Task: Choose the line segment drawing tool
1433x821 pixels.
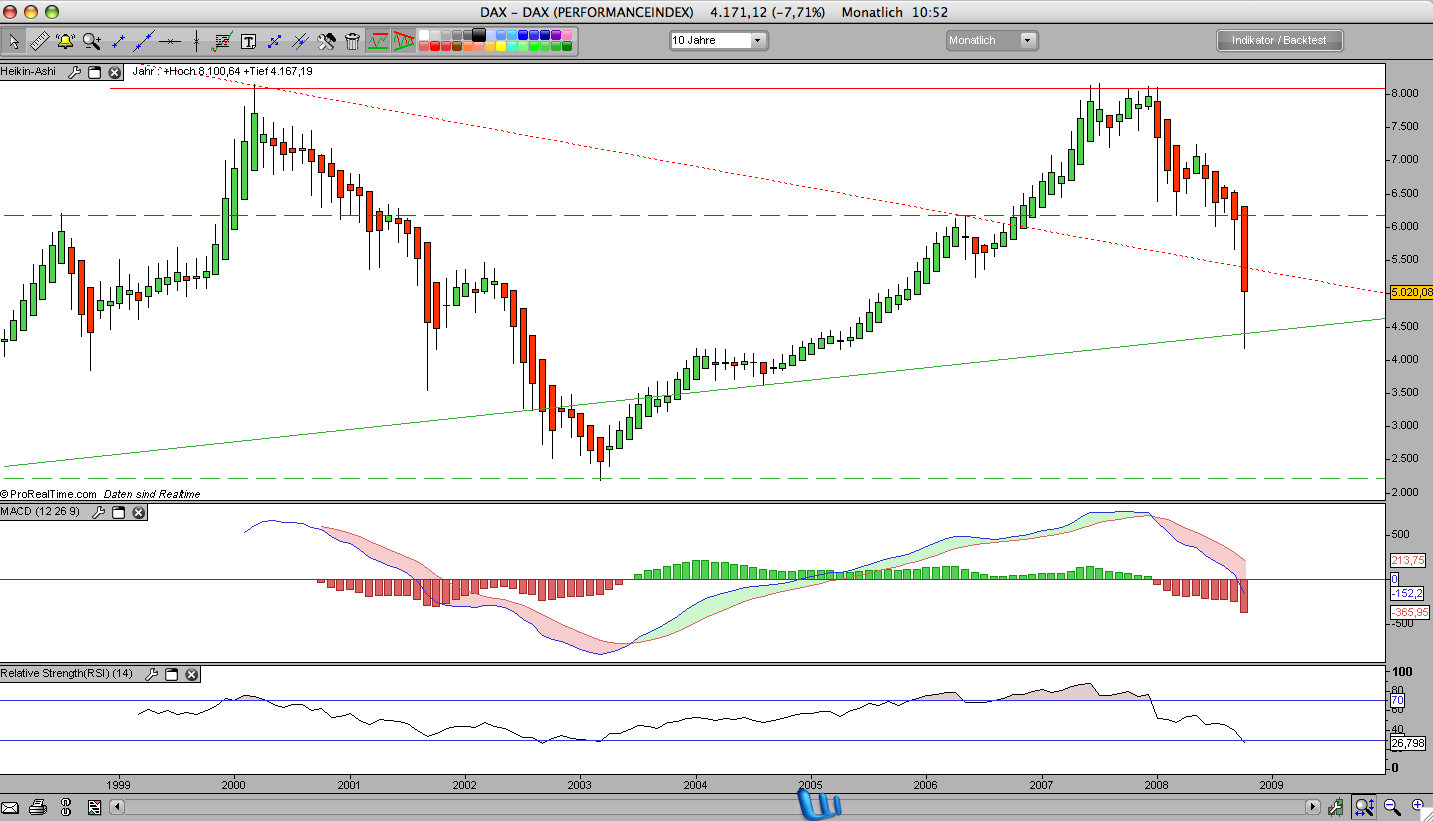Action: (118, 41)
